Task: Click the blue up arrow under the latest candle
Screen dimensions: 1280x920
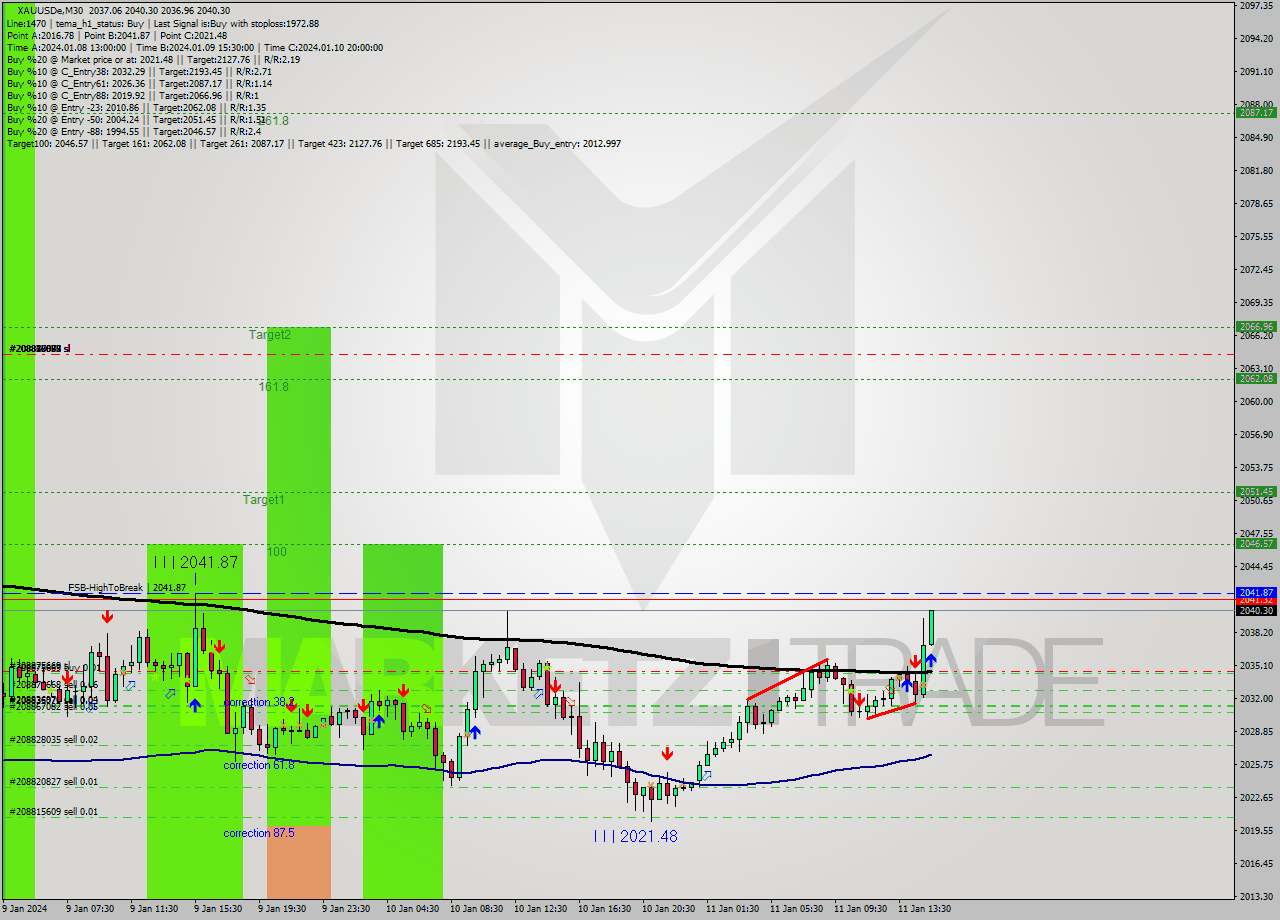Action: click(x=931, y=660)
